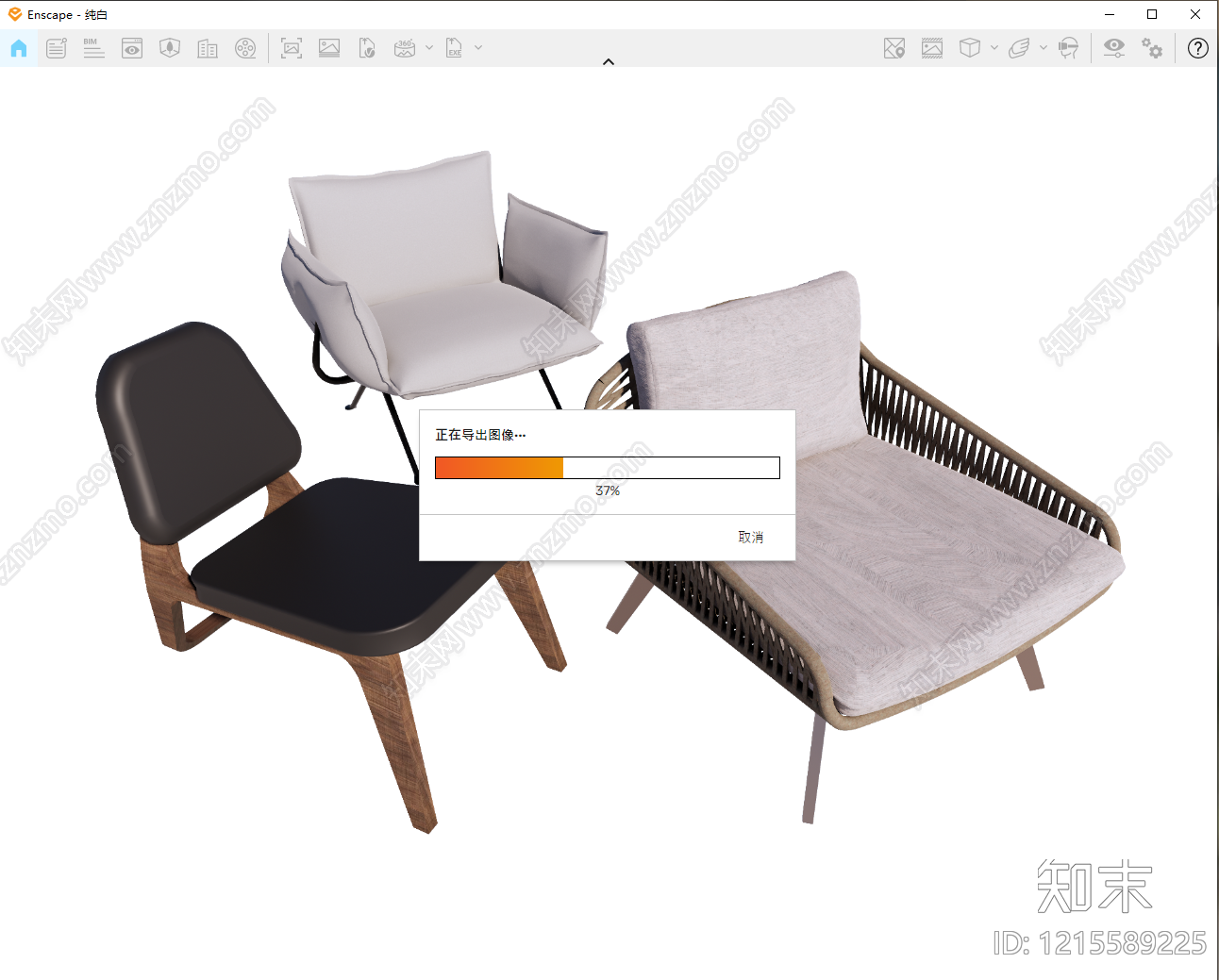Open the building materials icon
The width and height of the screenshot is (1219, 980).
[208, 48]
